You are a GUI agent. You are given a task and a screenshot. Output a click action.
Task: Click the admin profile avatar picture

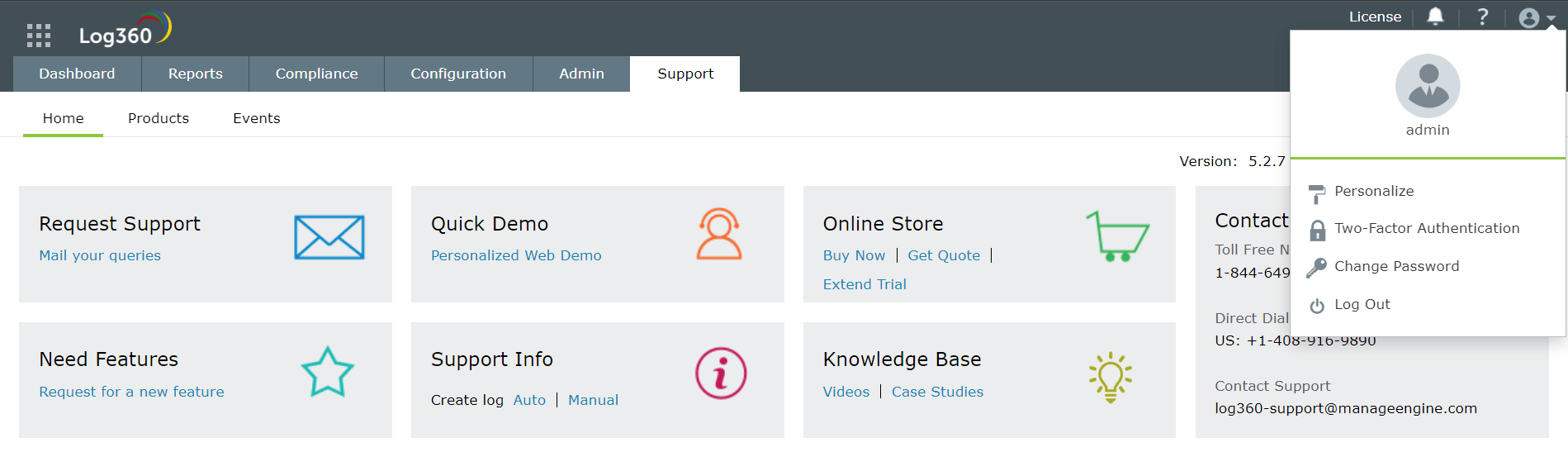coord(1428,86)
